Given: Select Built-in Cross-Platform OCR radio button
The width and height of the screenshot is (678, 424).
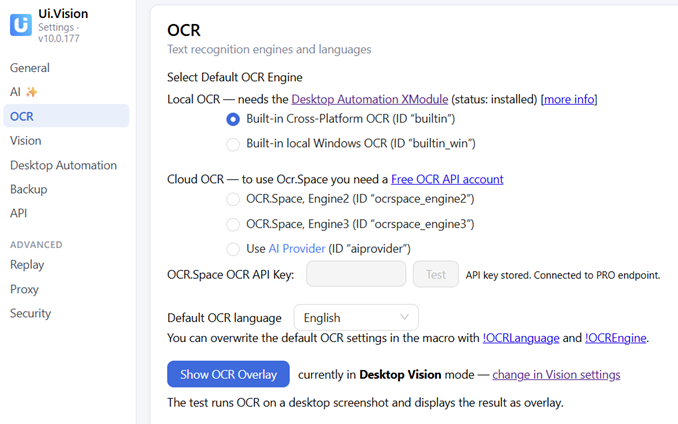Looking at the screenshot, I should tap(233, 119).
